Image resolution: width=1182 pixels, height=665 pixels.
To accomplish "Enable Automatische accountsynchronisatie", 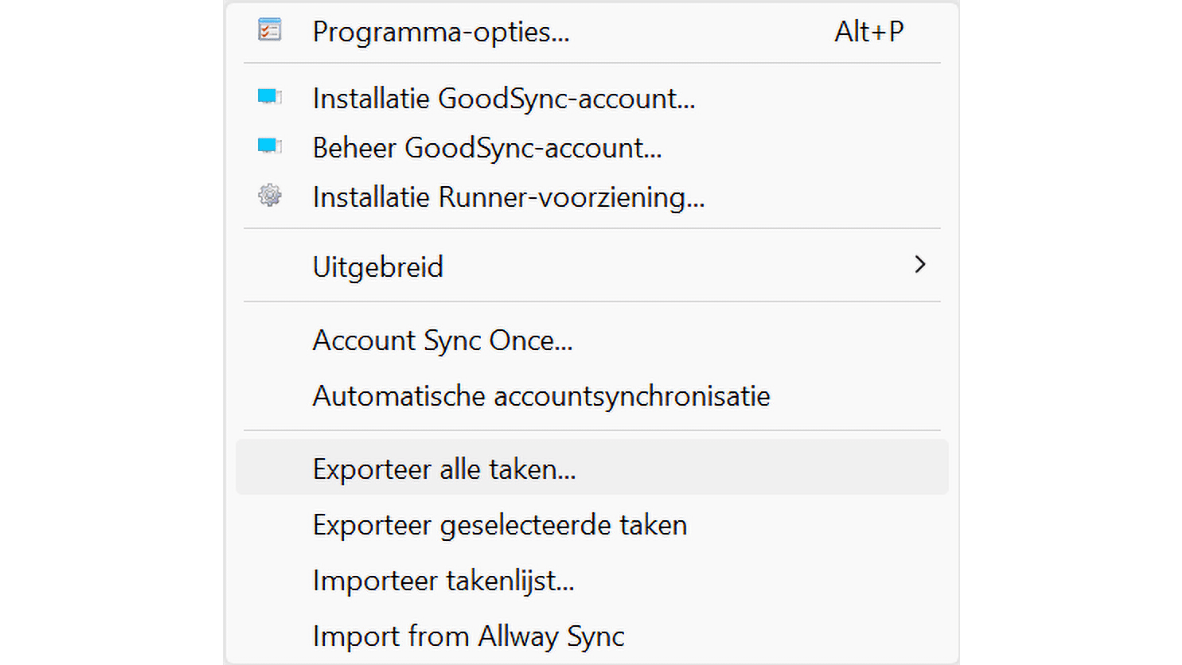I will [x=541, y=396].
